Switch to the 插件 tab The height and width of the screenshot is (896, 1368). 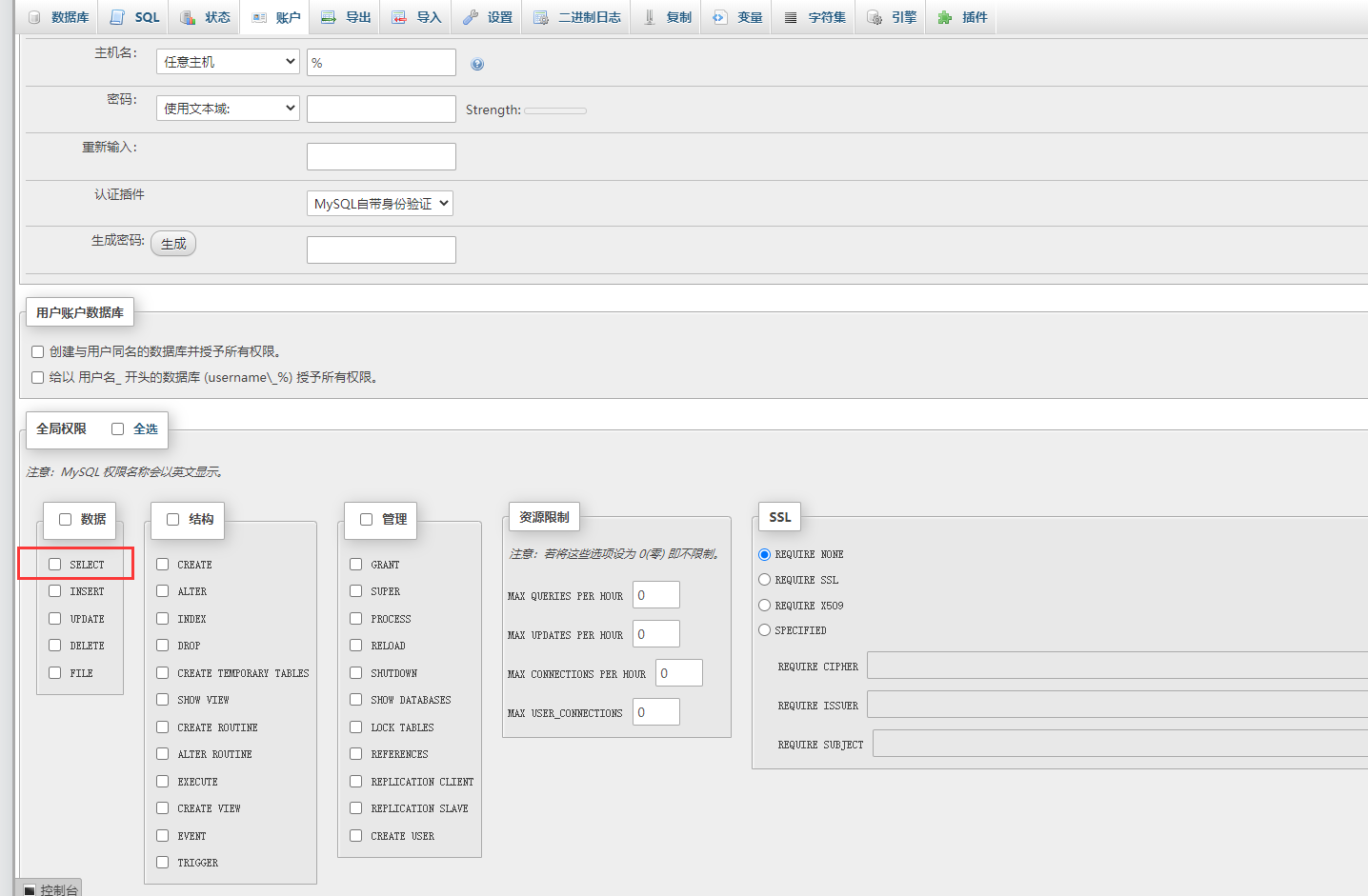(x=963, y=17)
